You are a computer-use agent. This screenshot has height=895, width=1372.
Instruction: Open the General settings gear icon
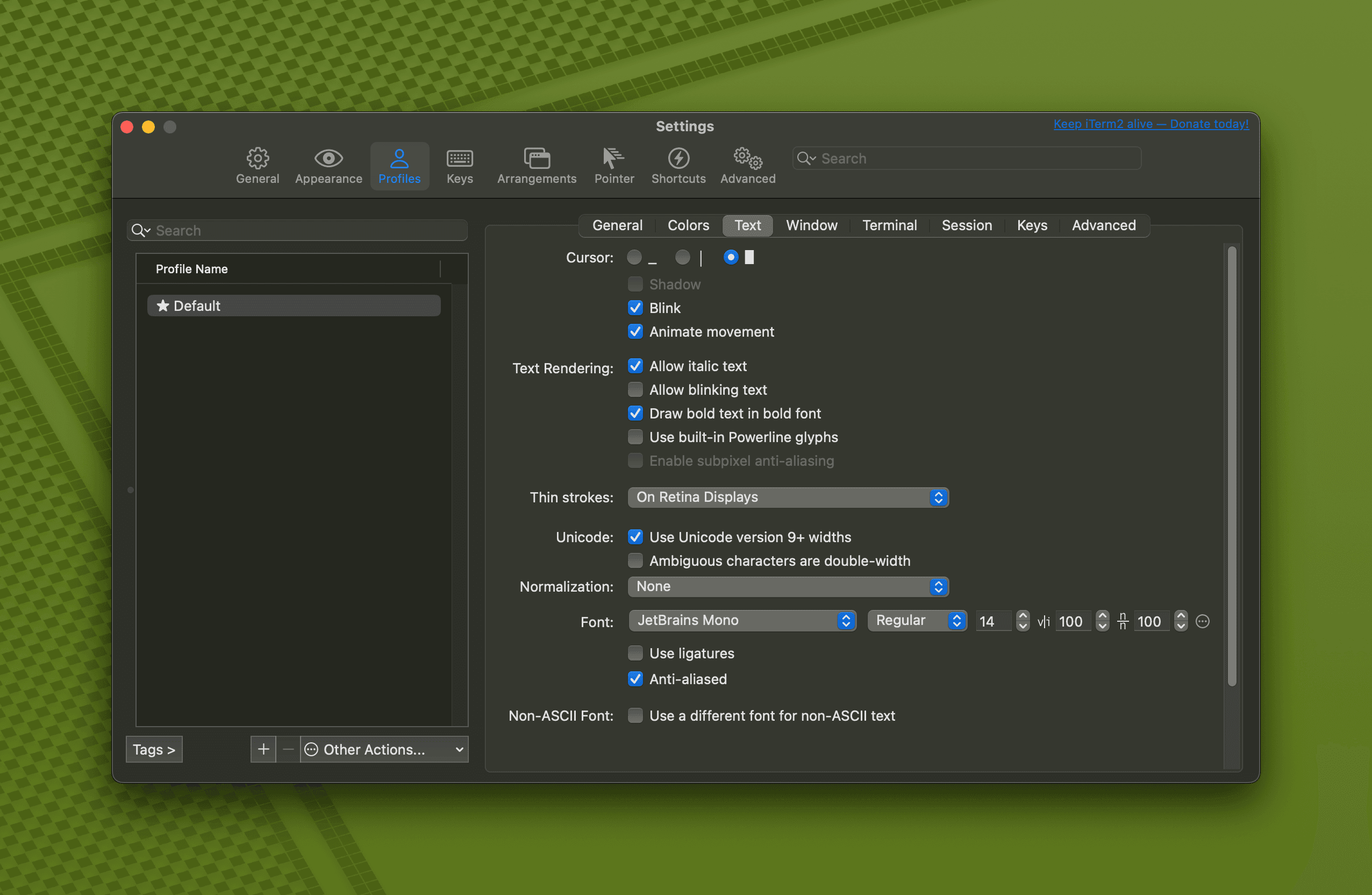click(x=257, y=158)
